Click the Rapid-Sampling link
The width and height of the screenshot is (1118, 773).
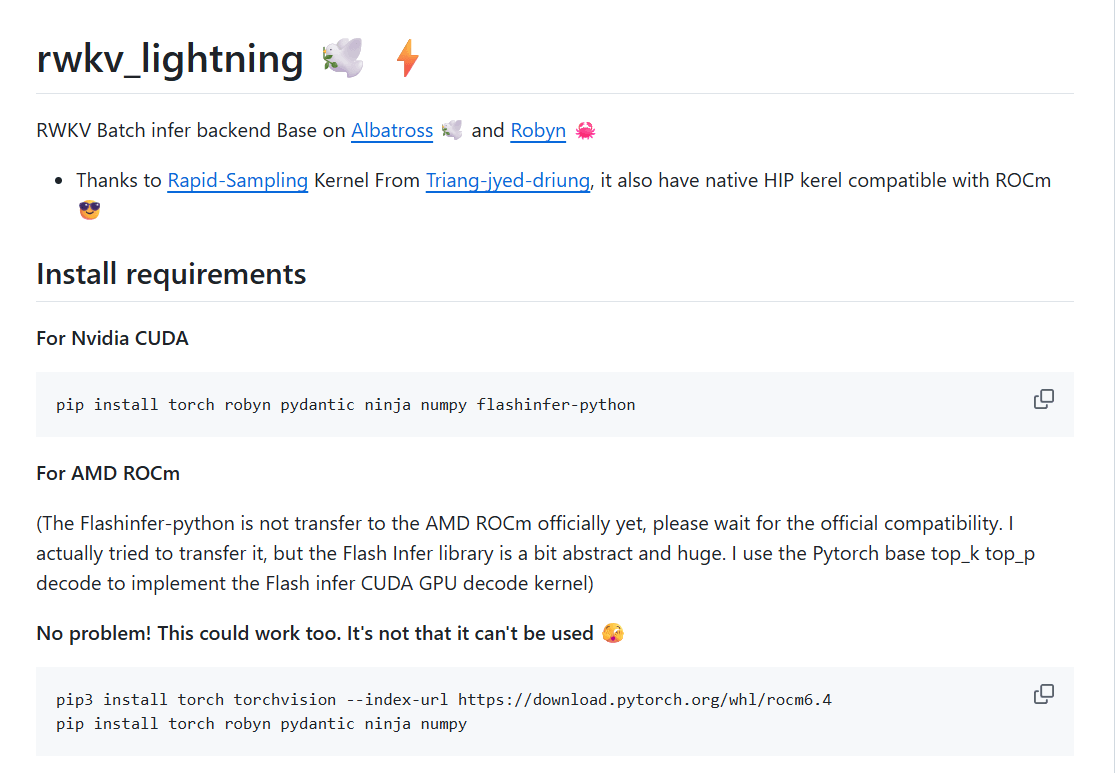(237, 180)
